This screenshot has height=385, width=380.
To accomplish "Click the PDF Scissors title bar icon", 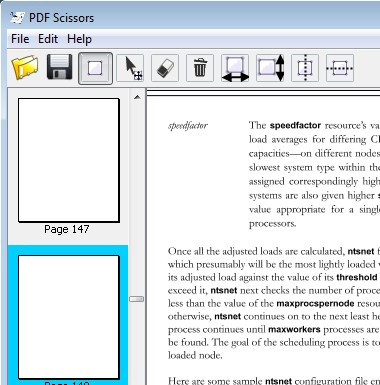I will tap(17, 17).
